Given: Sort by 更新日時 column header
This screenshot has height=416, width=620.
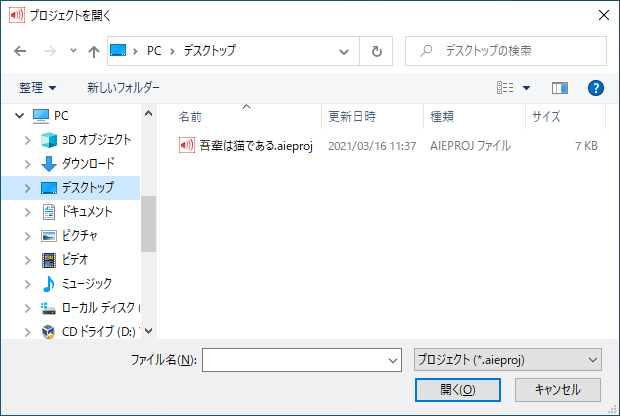Looking at the screenshot, I should (352, 117).
